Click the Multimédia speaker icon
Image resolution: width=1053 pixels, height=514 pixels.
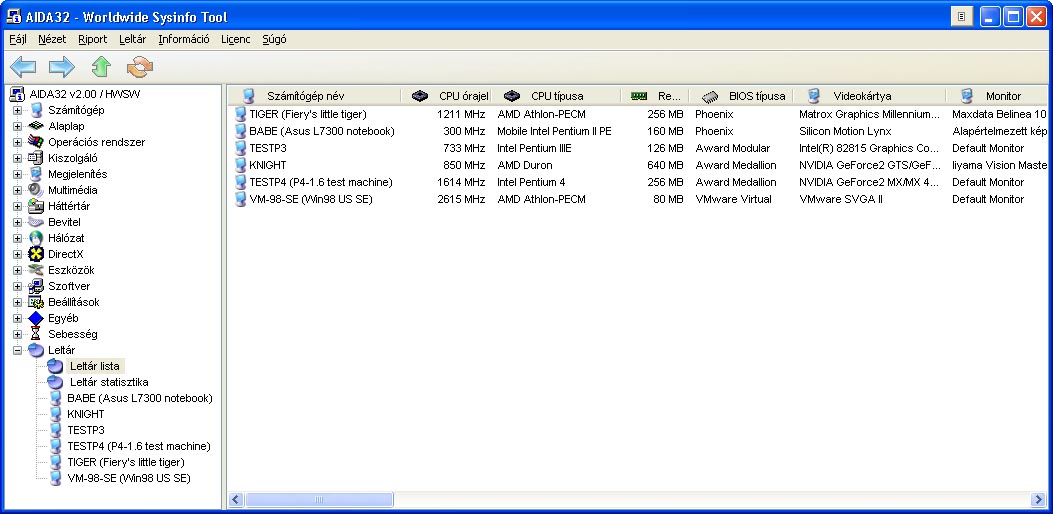pyautogui.click(x=36, y=190)
